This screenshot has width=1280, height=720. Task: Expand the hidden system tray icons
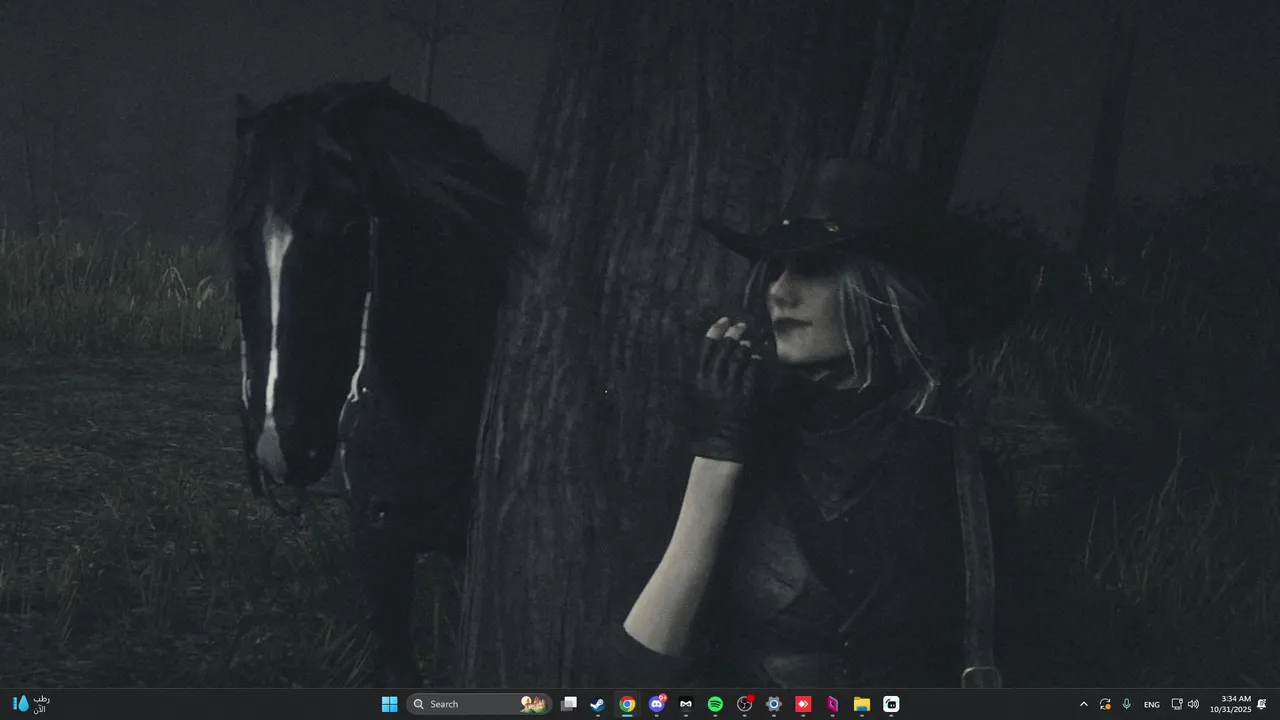[1083, 704]
